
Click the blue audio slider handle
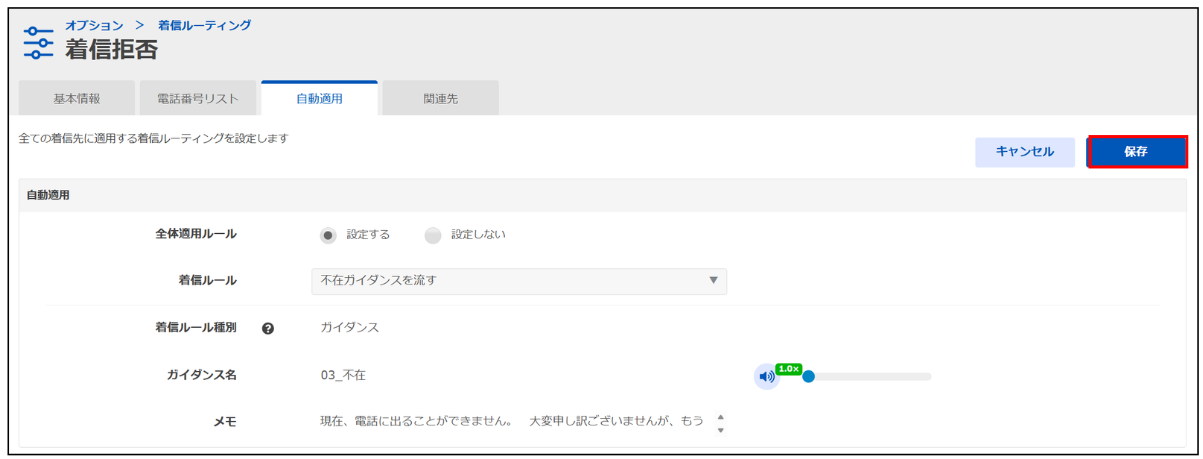tap(808, 377)
